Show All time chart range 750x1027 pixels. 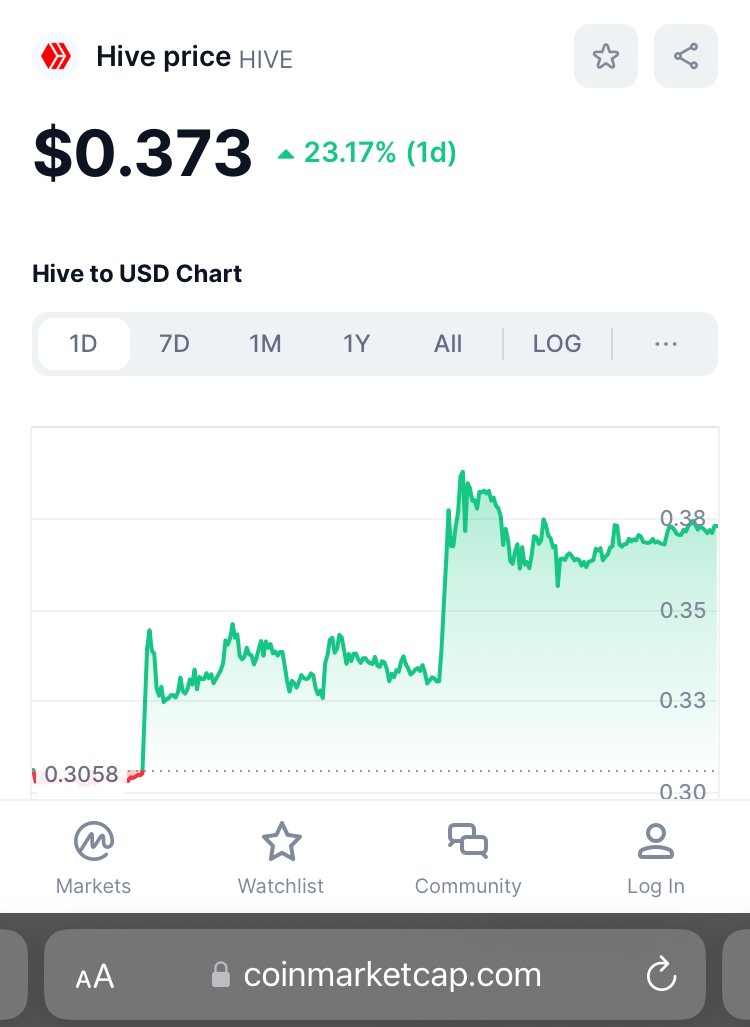click(x=448, y=344)
